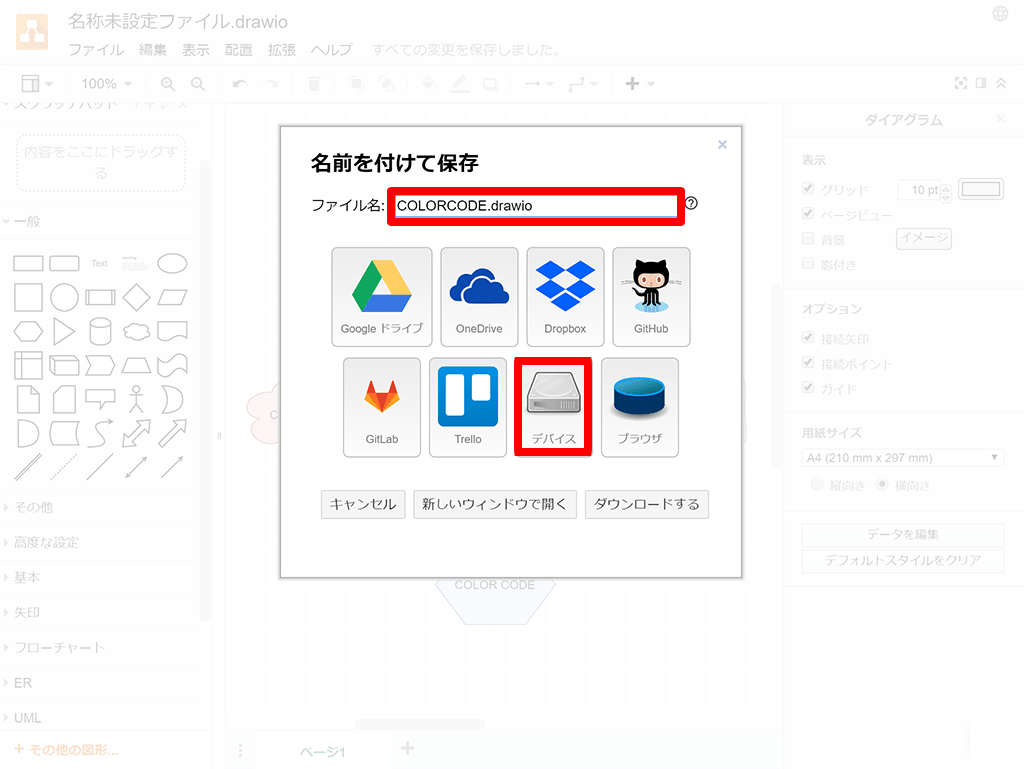Select 横向き orientation radio button

coord(882,484)
